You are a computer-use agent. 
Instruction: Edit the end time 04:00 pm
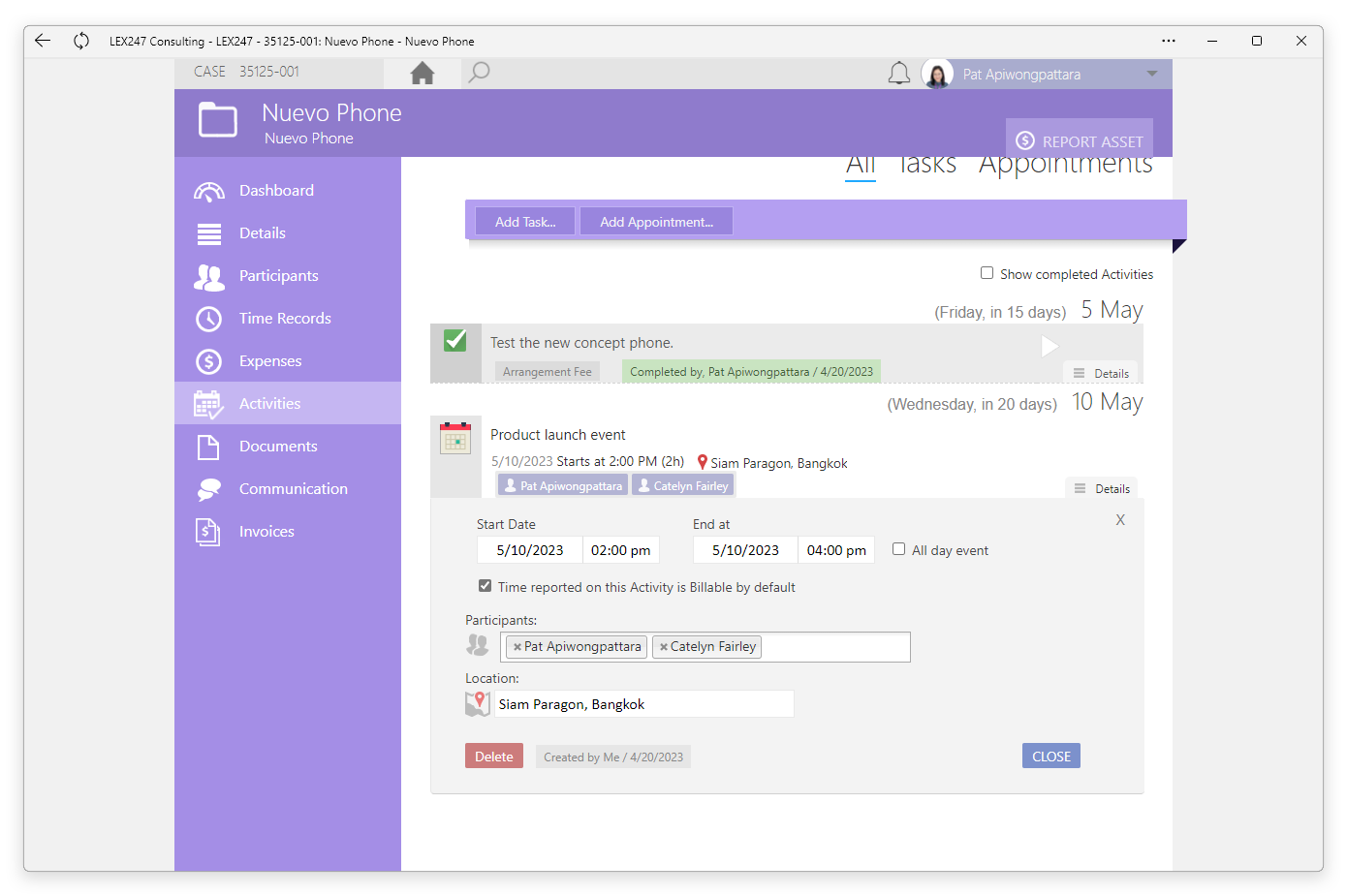point(836,550)
